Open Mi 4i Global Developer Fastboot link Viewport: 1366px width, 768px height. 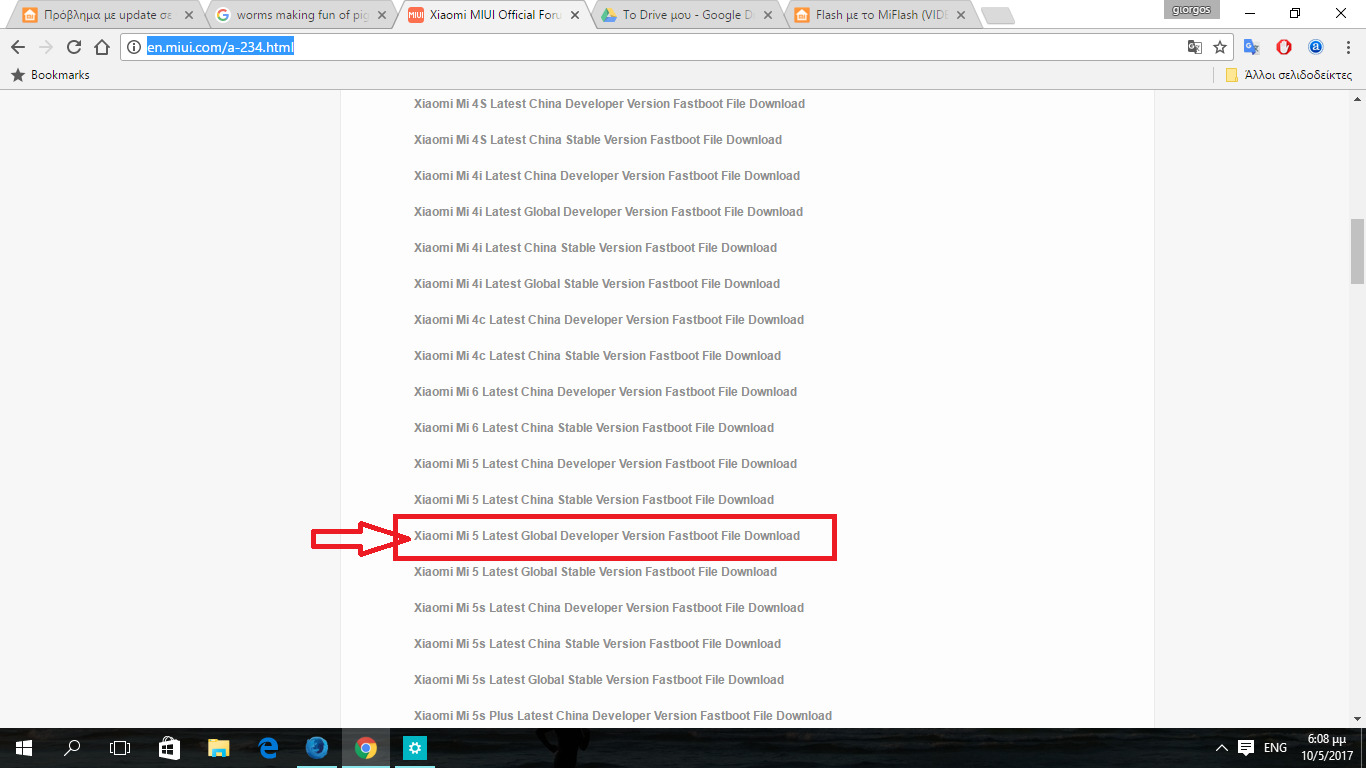tap(608, 212)
